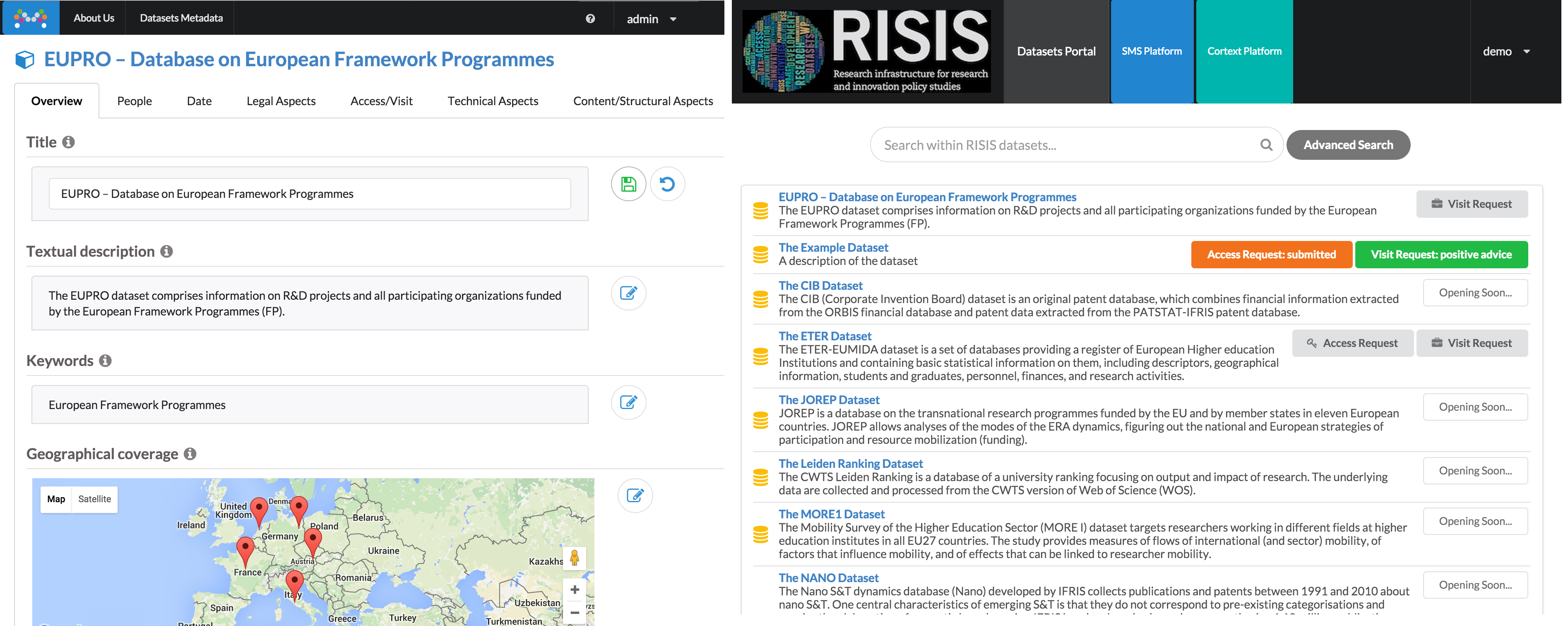Click the map marker near Denmark
The image size is (1568, 626).
[299, 511]
